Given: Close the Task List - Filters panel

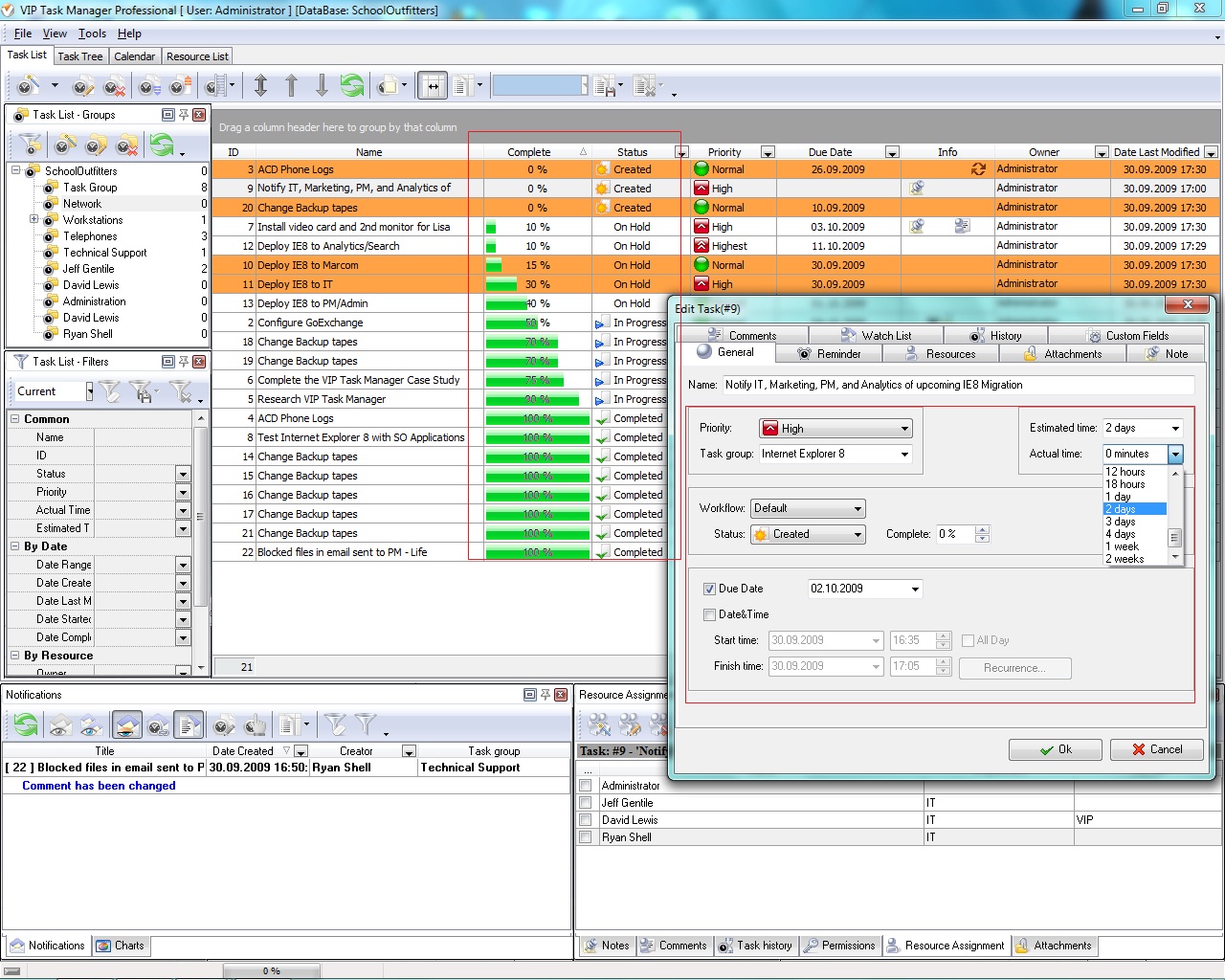Looking at the screenshot, I should click(x=199, y=362).
